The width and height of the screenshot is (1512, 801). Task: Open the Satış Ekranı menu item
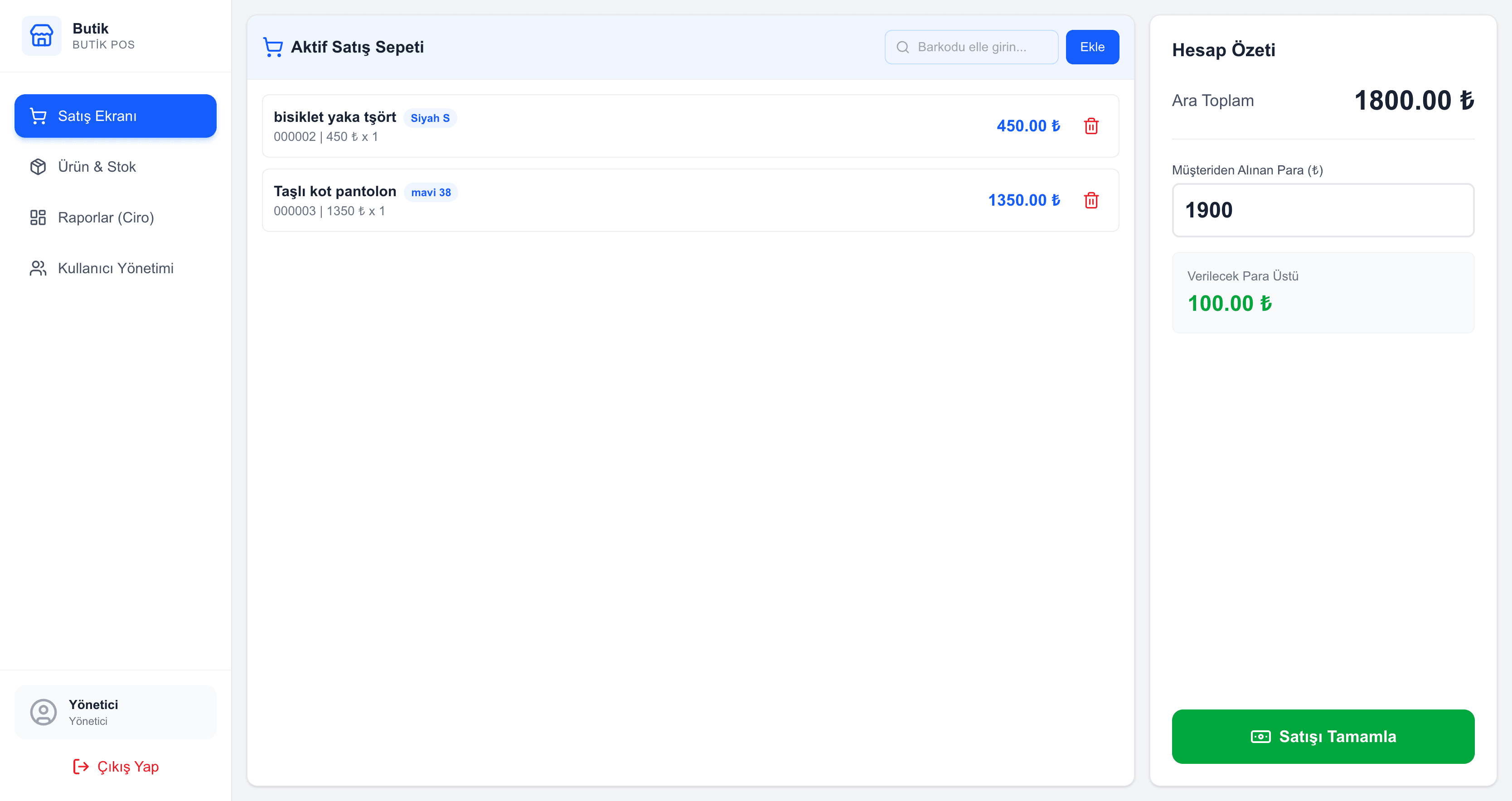coord(116,116)
